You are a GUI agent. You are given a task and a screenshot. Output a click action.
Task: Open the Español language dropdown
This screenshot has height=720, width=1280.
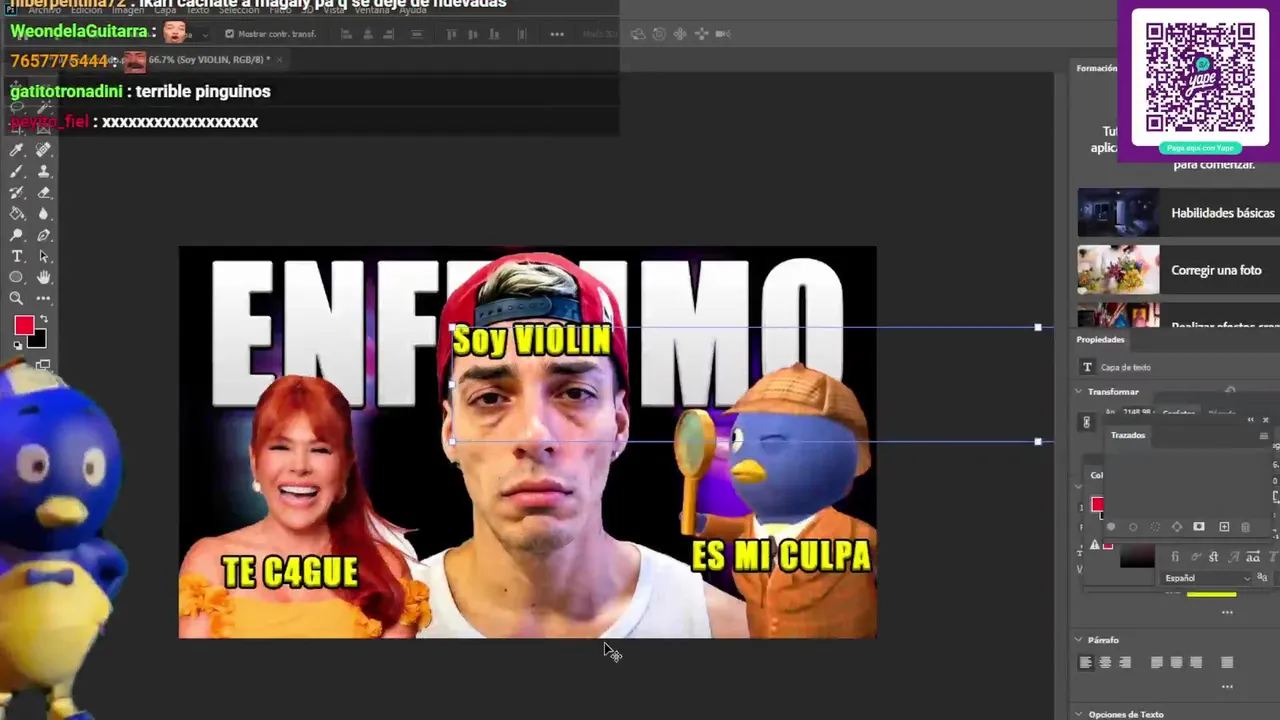click(1208, 578)
